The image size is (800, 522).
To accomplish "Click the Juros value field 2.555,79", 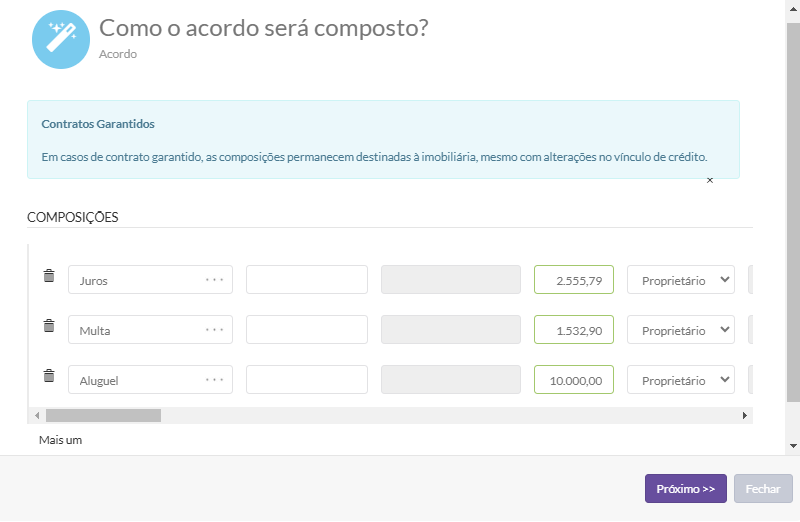I will (574, 280).
